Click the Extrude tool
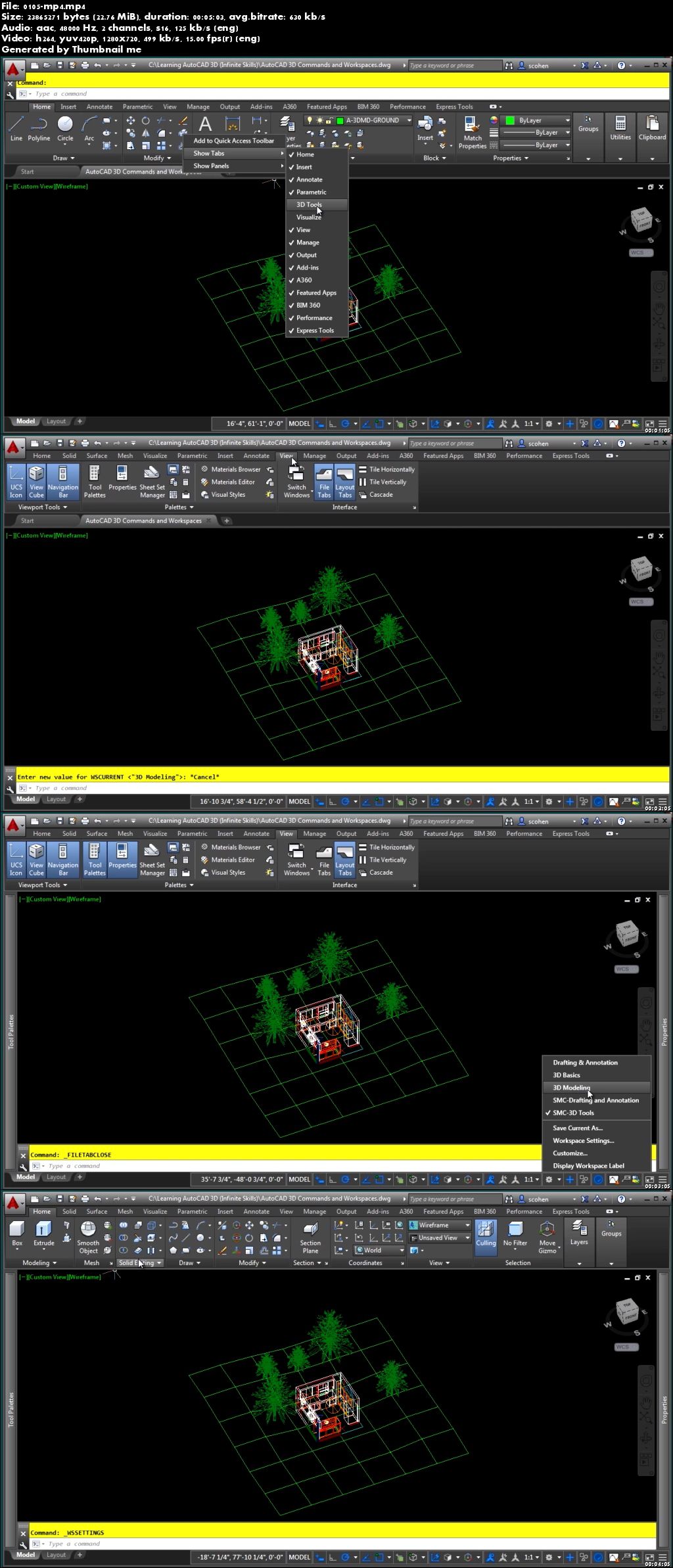673x1568 pixels. click(x=43, y=1233)
